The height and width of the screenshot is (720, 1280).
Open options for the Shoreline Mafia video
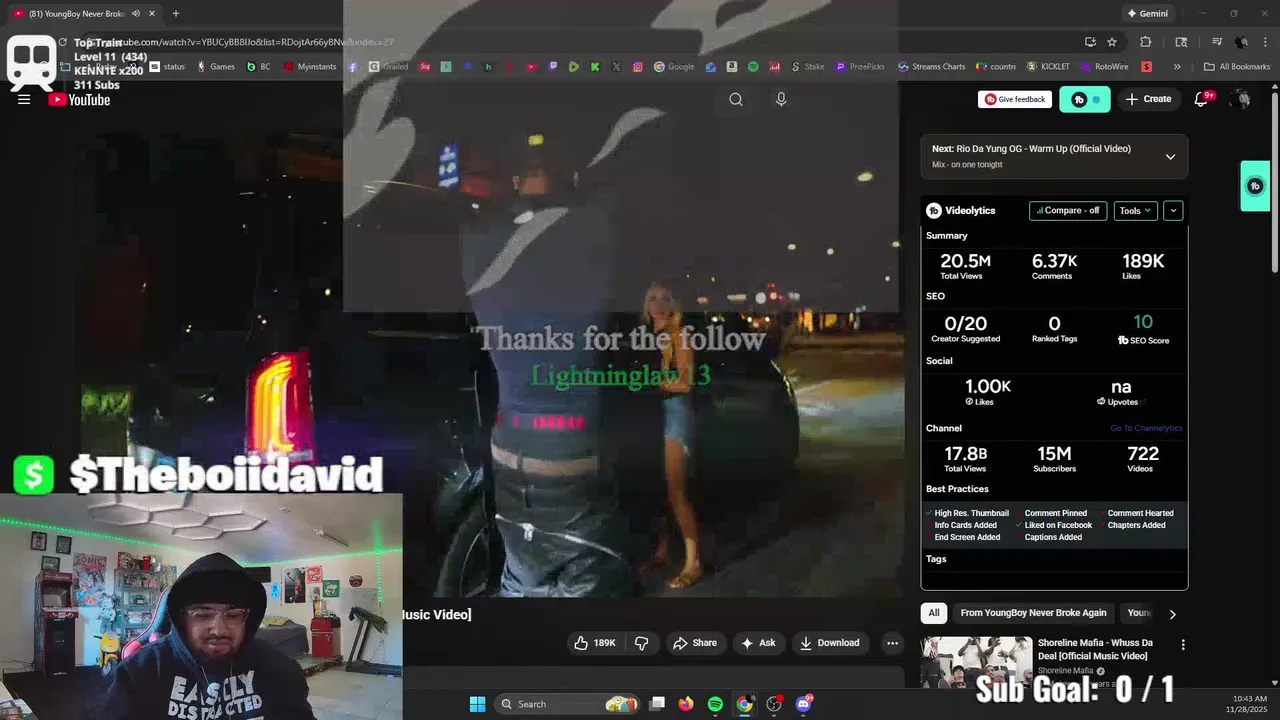pyautogui.click(x=1183, y=645)
